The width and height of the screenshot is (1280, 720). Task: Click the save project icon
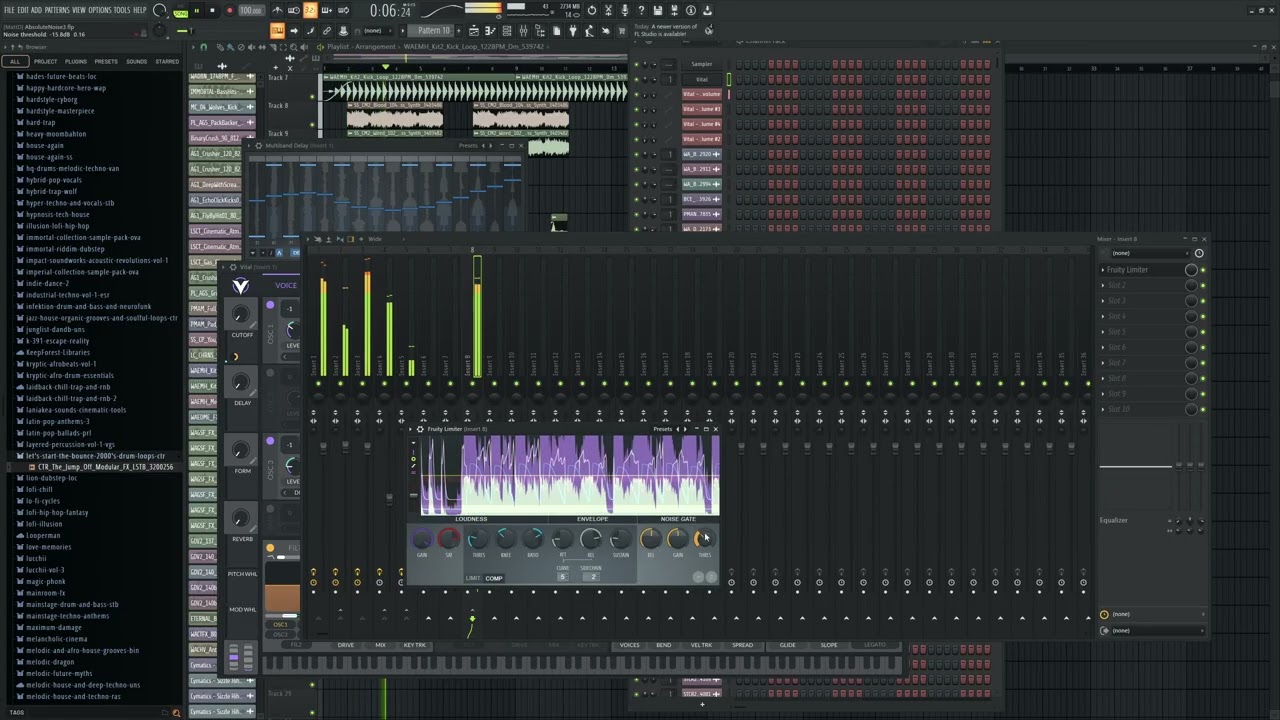pos(657,10)
